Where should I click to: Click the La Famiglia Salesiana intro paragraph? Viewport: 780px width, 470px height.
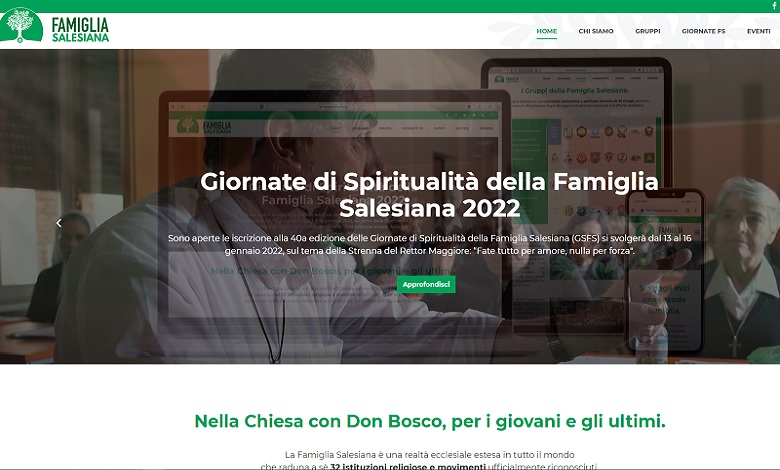(x=429, y=460)
